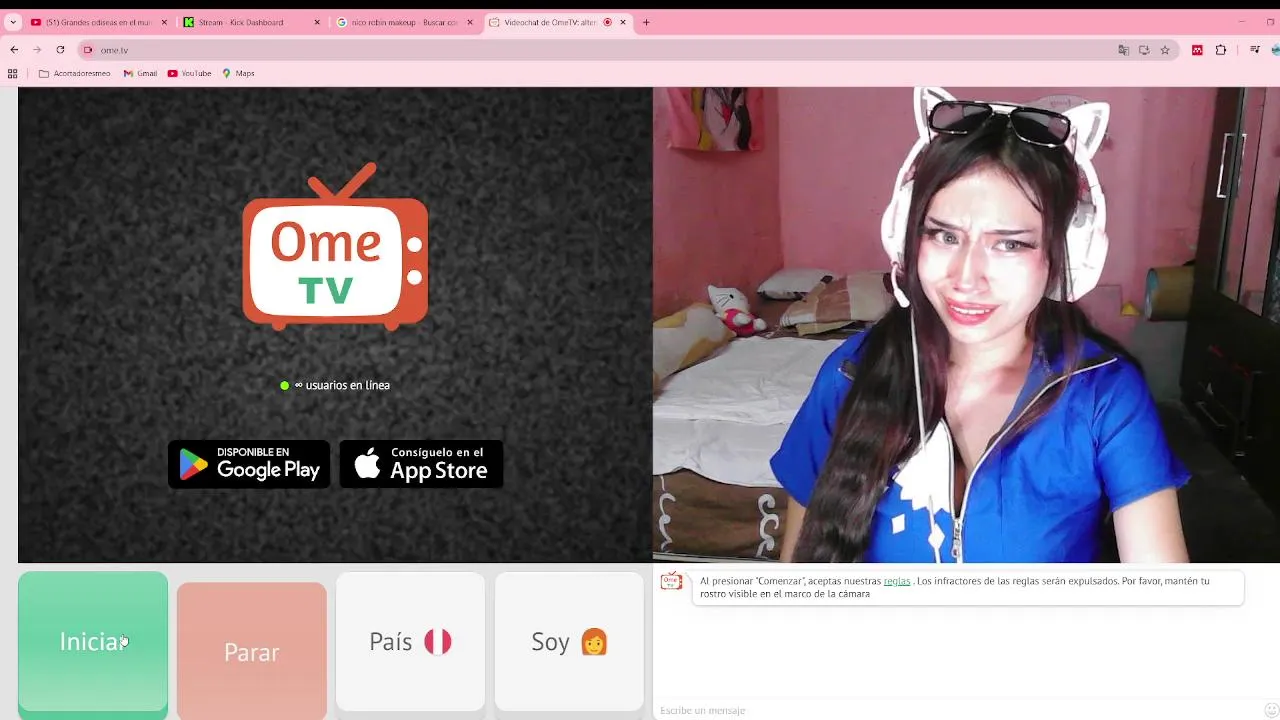
Task: Click the install app icon in address bar
Action: 1144,50
